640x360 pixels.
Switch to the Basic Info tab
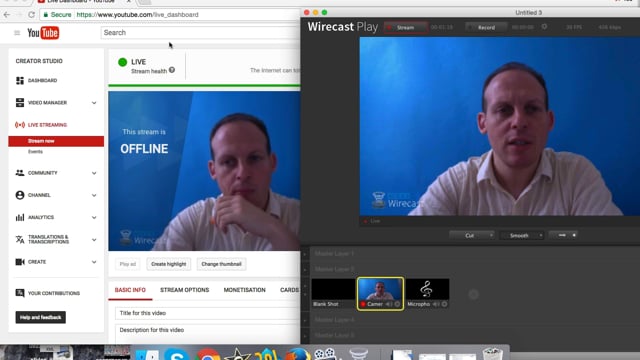click(130, 290)
